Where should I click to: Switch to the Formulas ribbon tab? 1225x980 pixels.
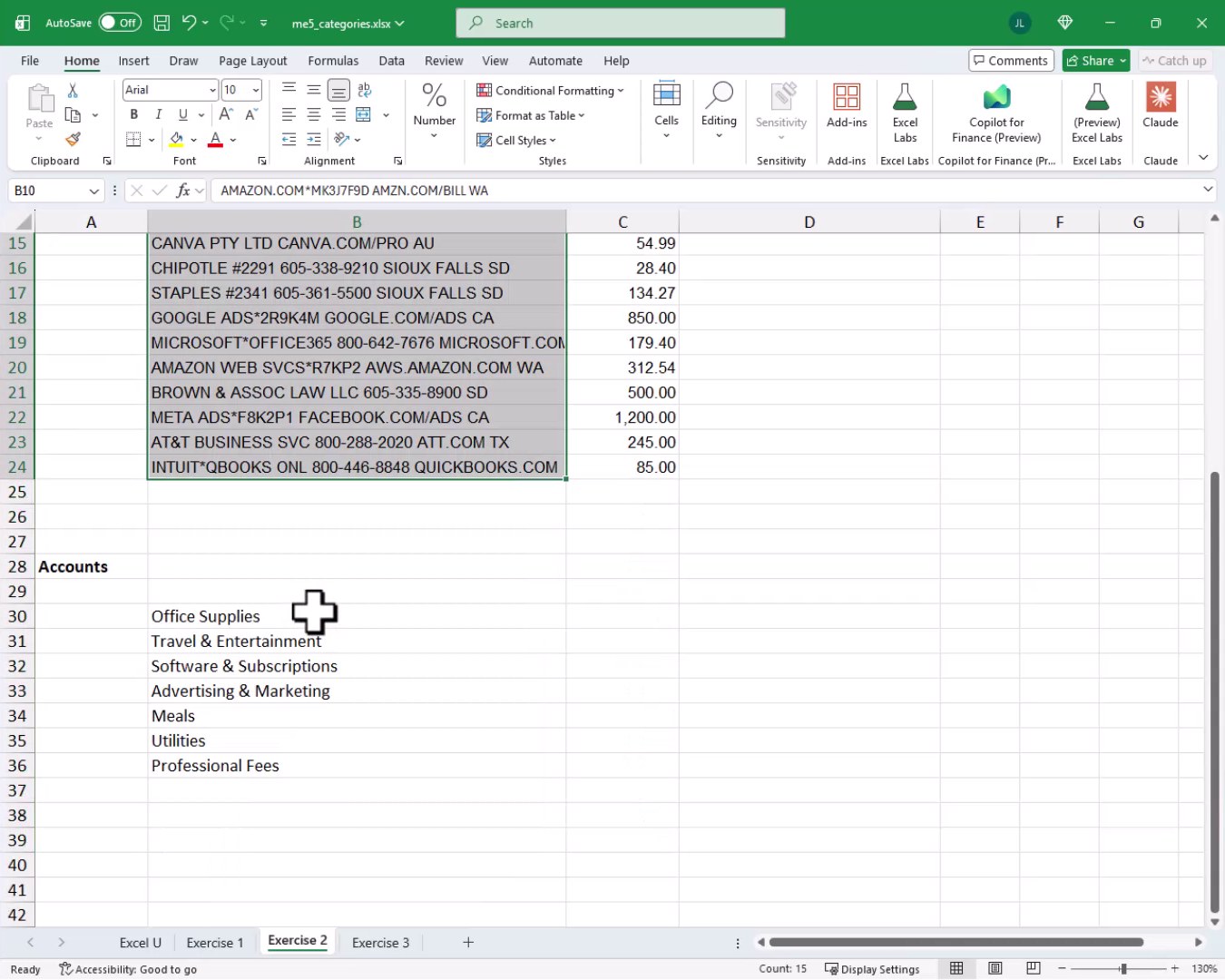pos(333,61)
